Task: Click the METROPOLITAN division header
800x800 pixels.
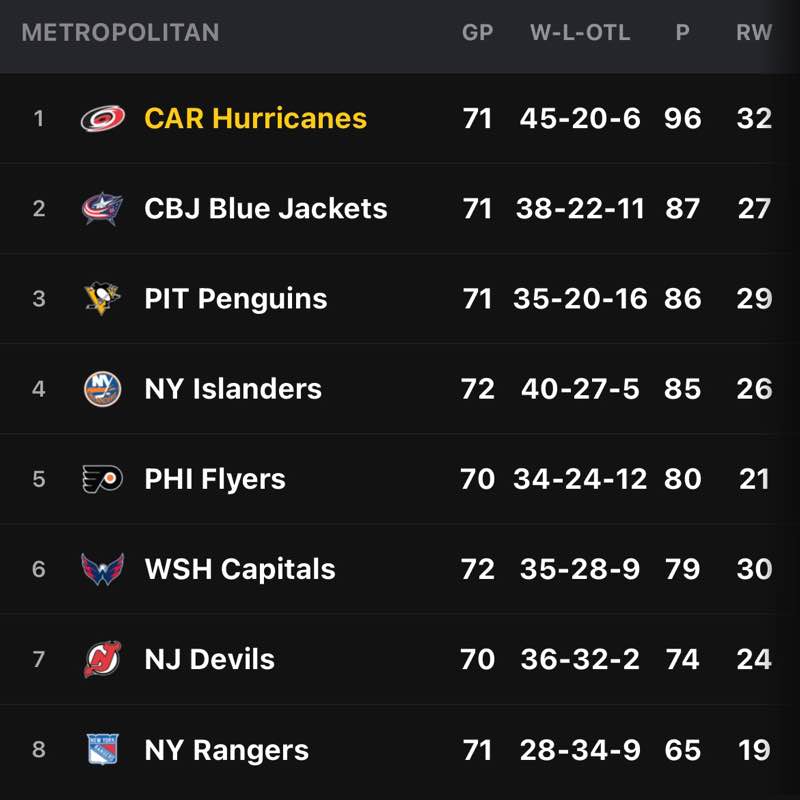Action: coord(120,32)
